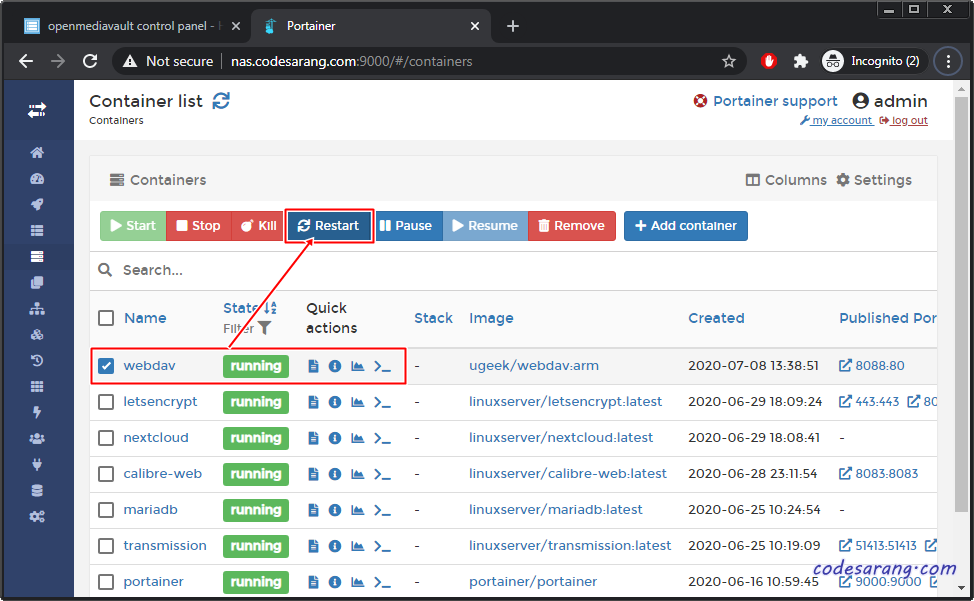Screen dimensions: 974x601
Task: Open stats chart icon for webdav
Action: pyautogui.click(x=357, y=366)
